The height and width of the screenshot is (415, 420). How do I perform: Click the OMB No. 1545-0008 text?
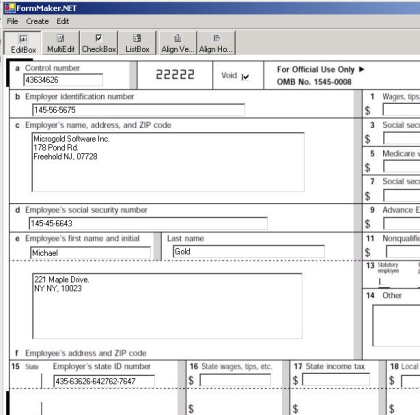point(314,82)
